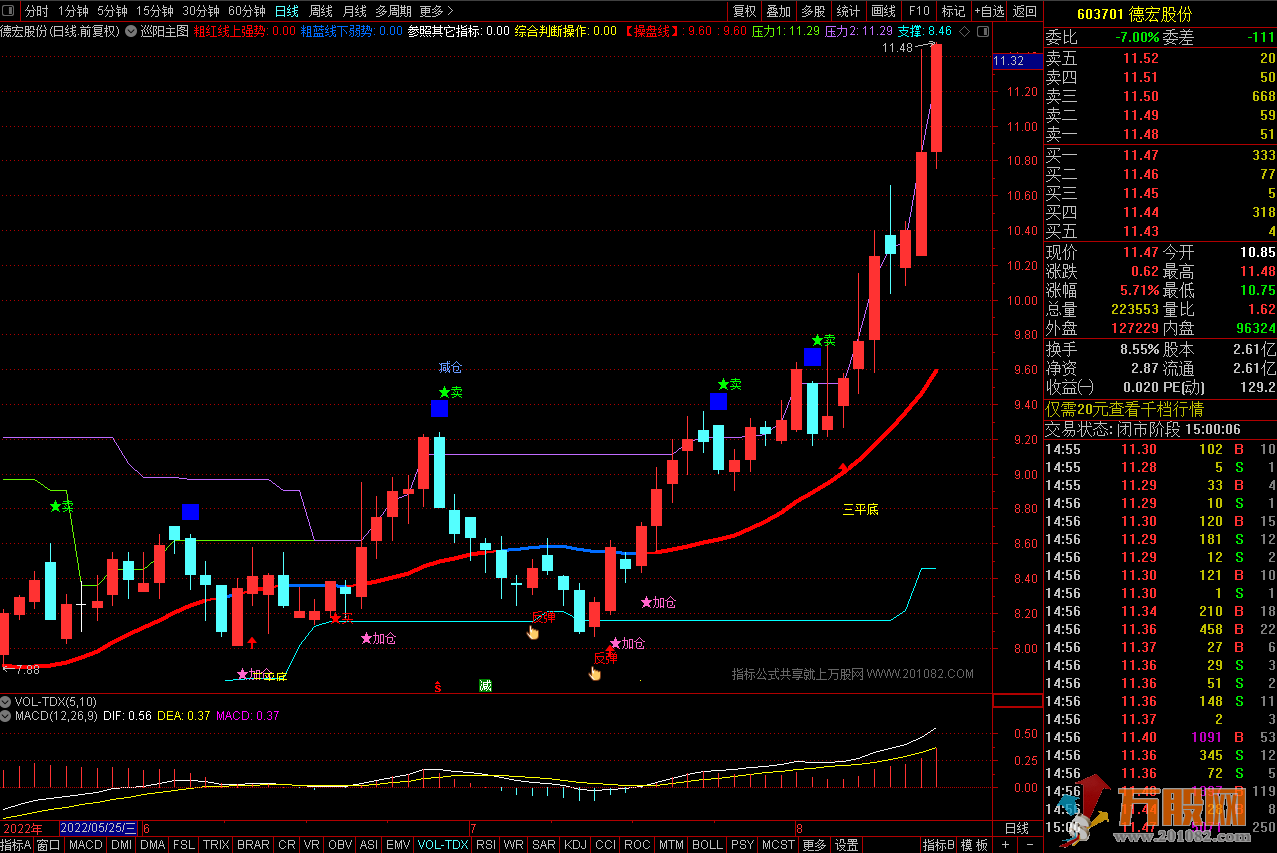Open the 指标A indicator dropdown

(x=17, y=845)
